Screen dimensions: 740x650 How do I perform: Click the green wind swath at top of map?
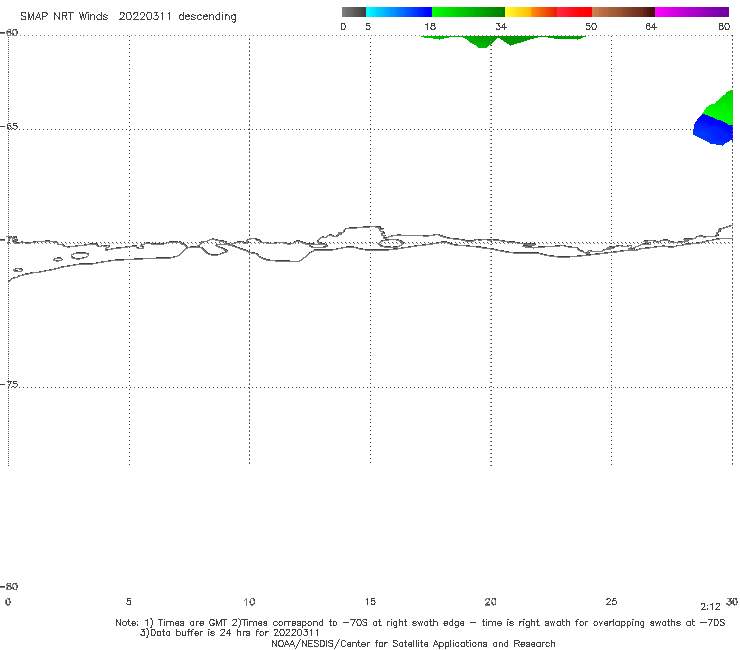click(x=503, y=40)
